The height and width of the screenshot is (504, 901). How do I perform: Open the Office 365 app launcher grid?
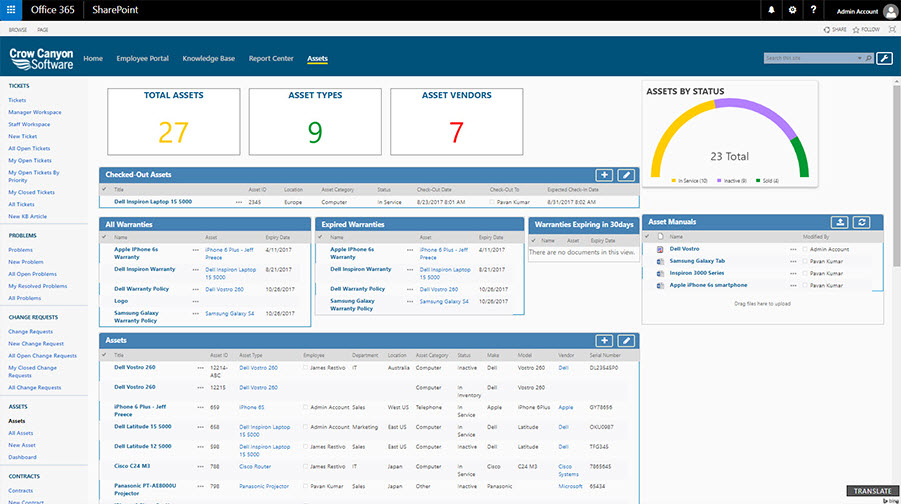pos(11,10)
